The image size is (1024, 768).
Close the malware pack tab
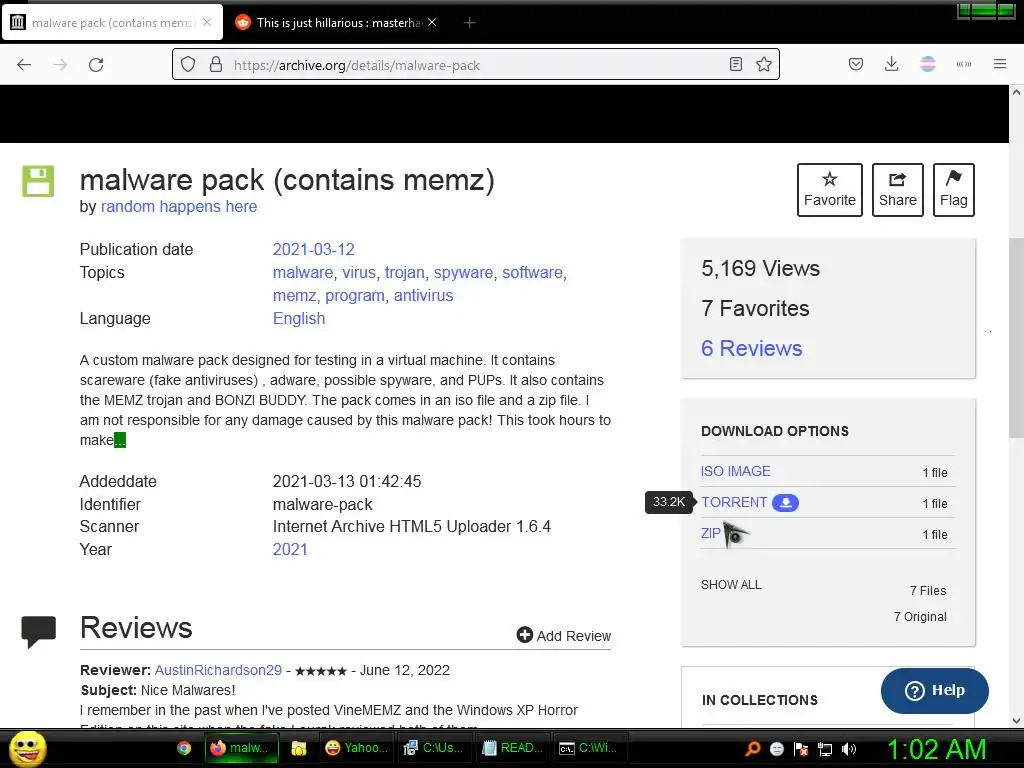click(x=207, y=22)
